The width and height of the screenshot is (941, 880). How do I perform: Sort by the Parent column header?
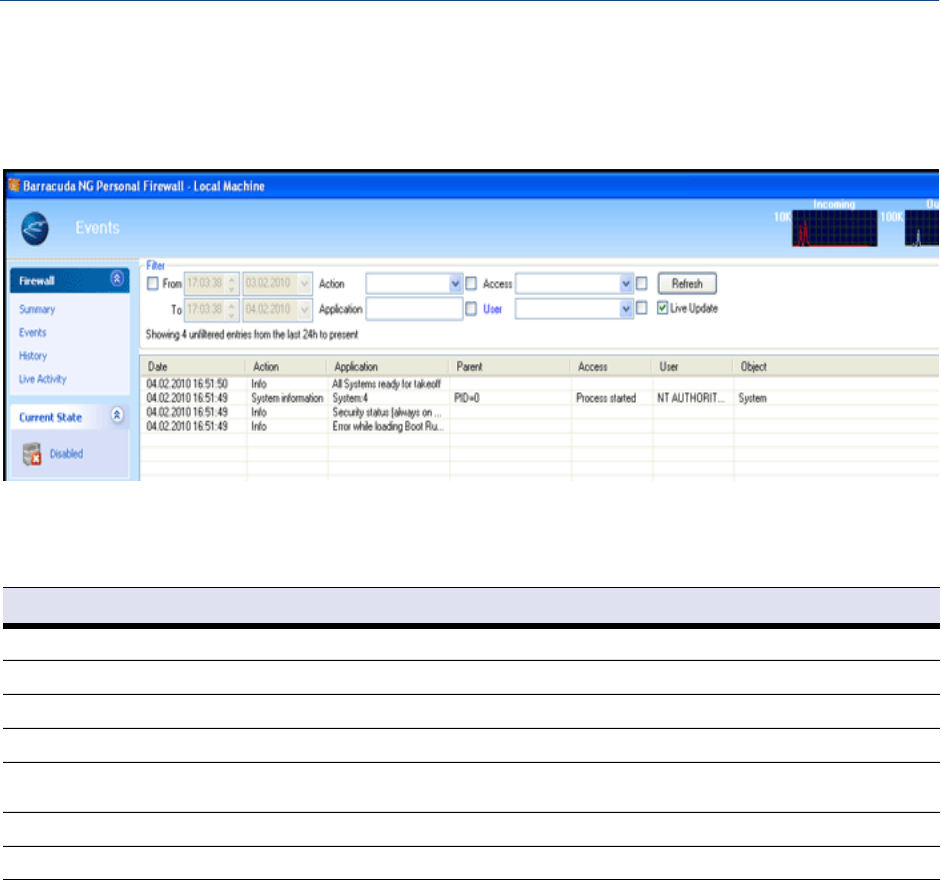[509, 367]
